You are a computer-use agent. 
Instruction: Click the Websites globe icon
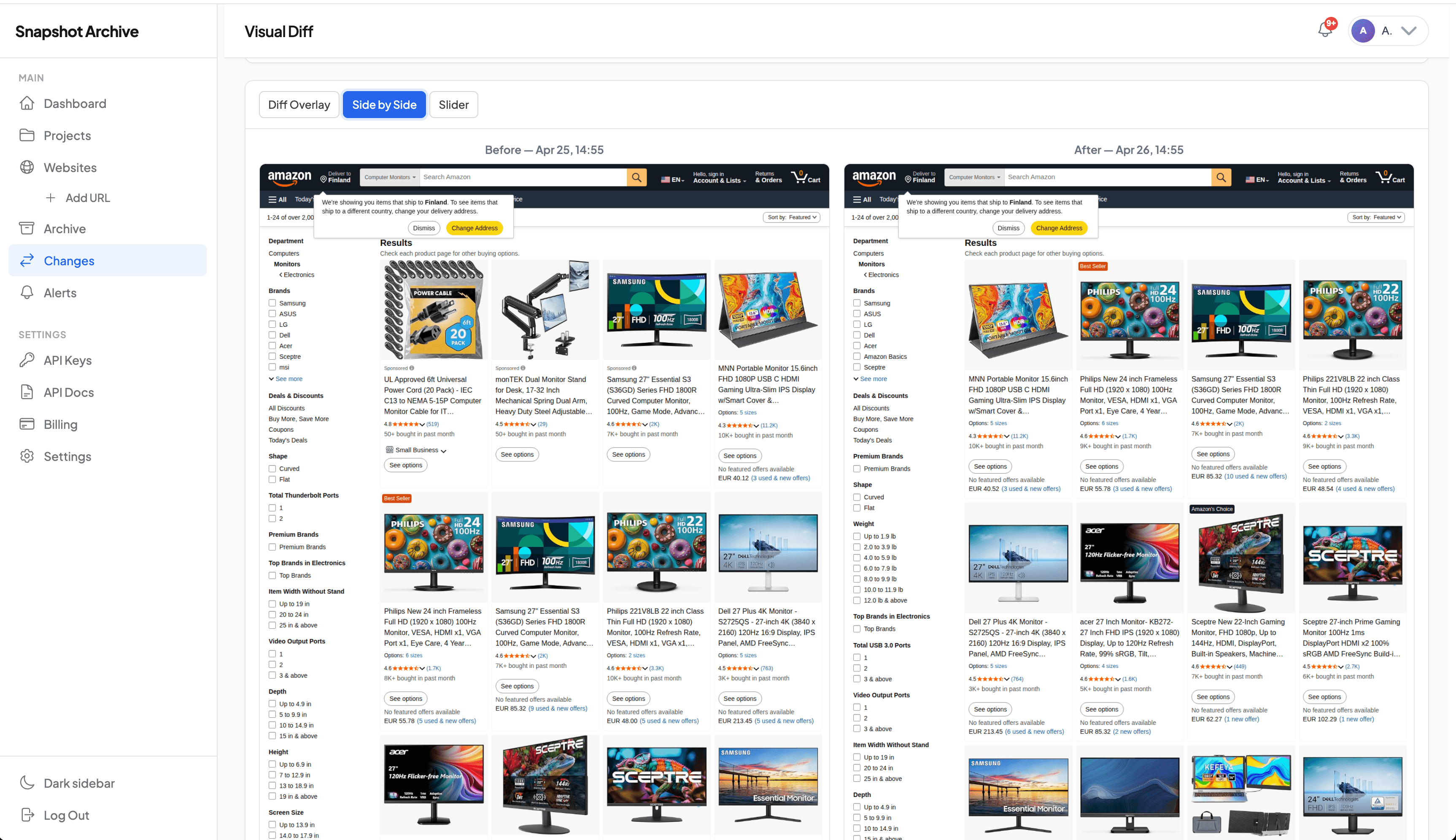[x=27, y=167]
